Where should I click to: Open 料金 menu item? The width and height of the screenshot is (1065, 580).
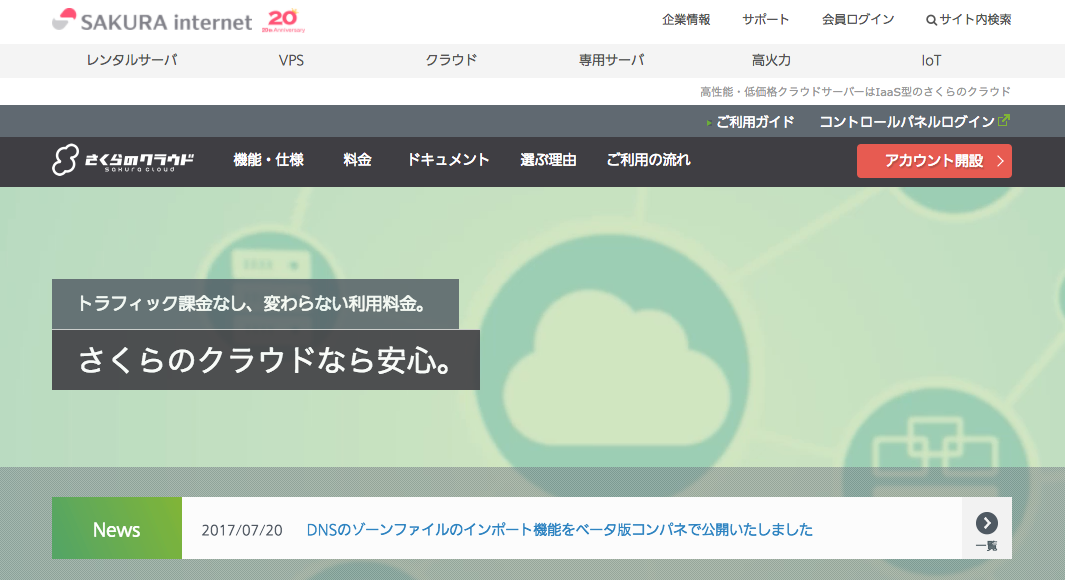pyautogui.click(x=357, y=160)
